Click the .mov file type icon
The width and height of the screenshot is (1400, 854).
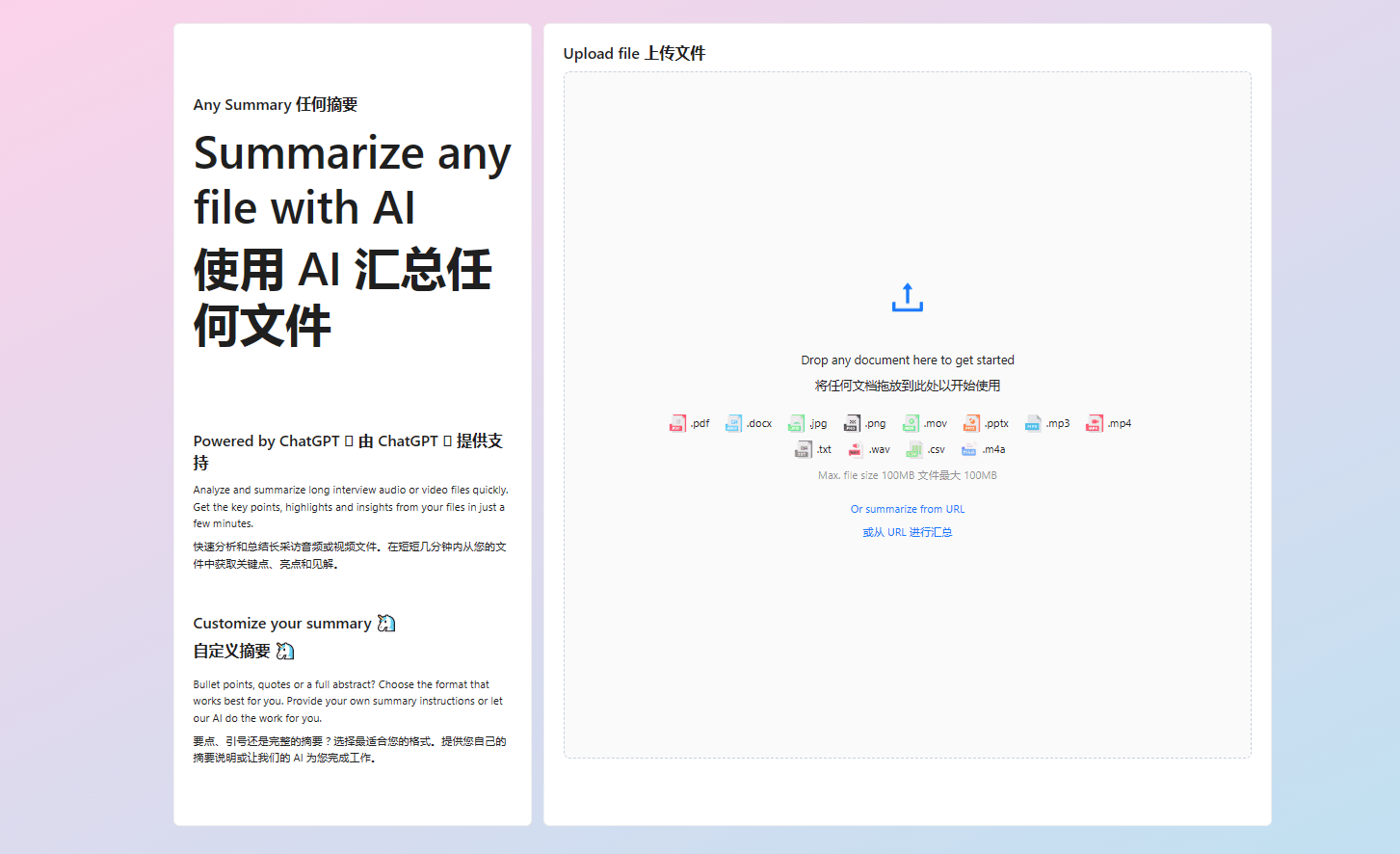[911, 423]
